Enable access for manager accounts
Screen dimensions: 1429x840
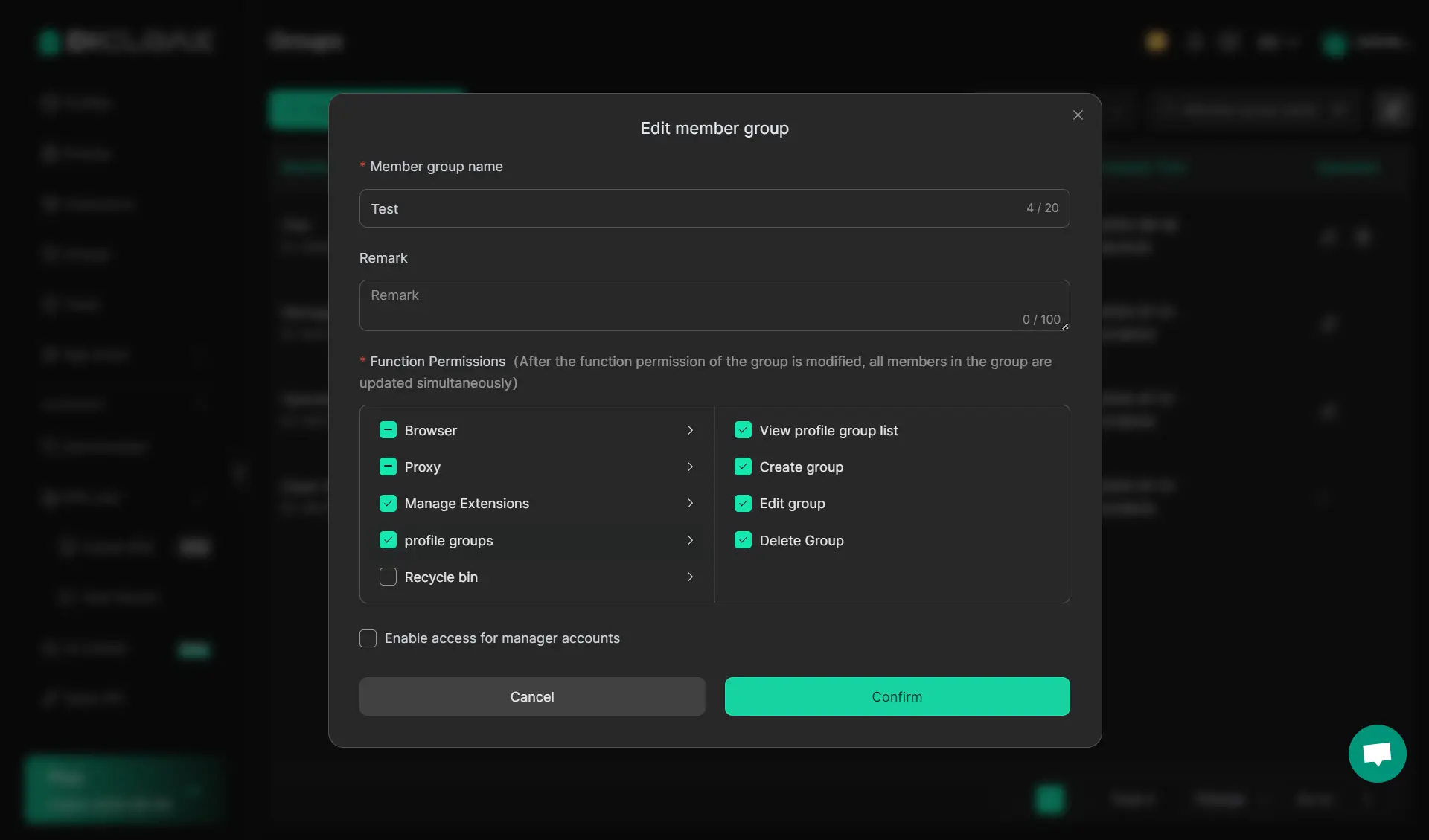[368, 638]
